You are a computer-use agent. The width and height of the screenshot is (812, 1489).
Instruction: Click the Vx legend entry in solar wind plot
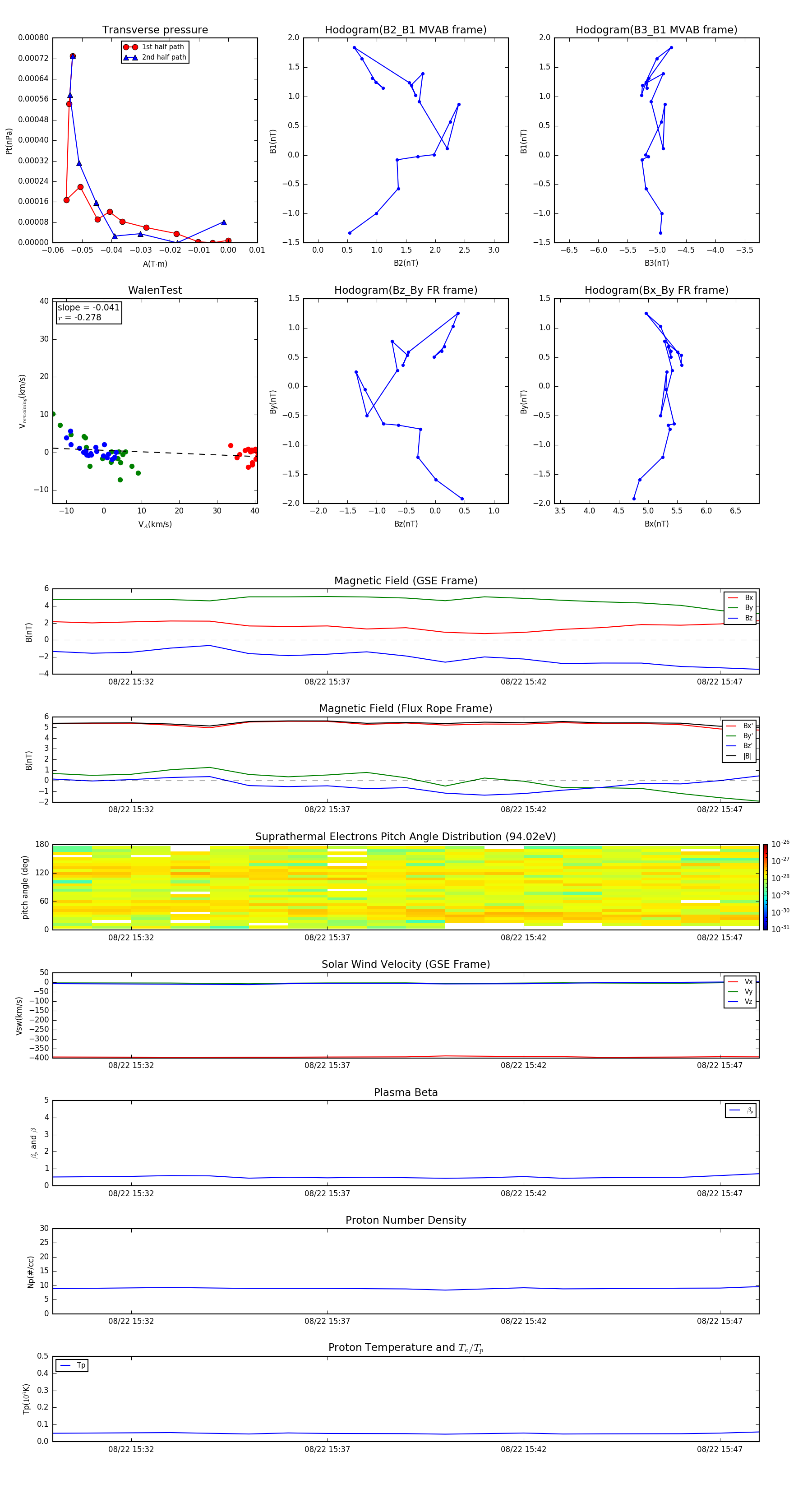pyautogui.click(x=740, y=981)
